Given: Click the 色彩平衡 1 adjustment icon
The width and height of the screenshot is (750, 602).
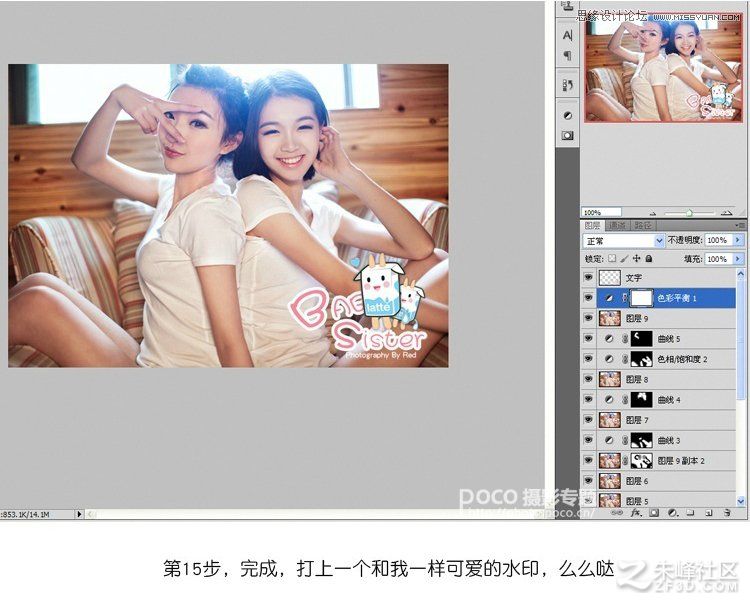Looking at the screenshot, I should click(x=609, y=298).
